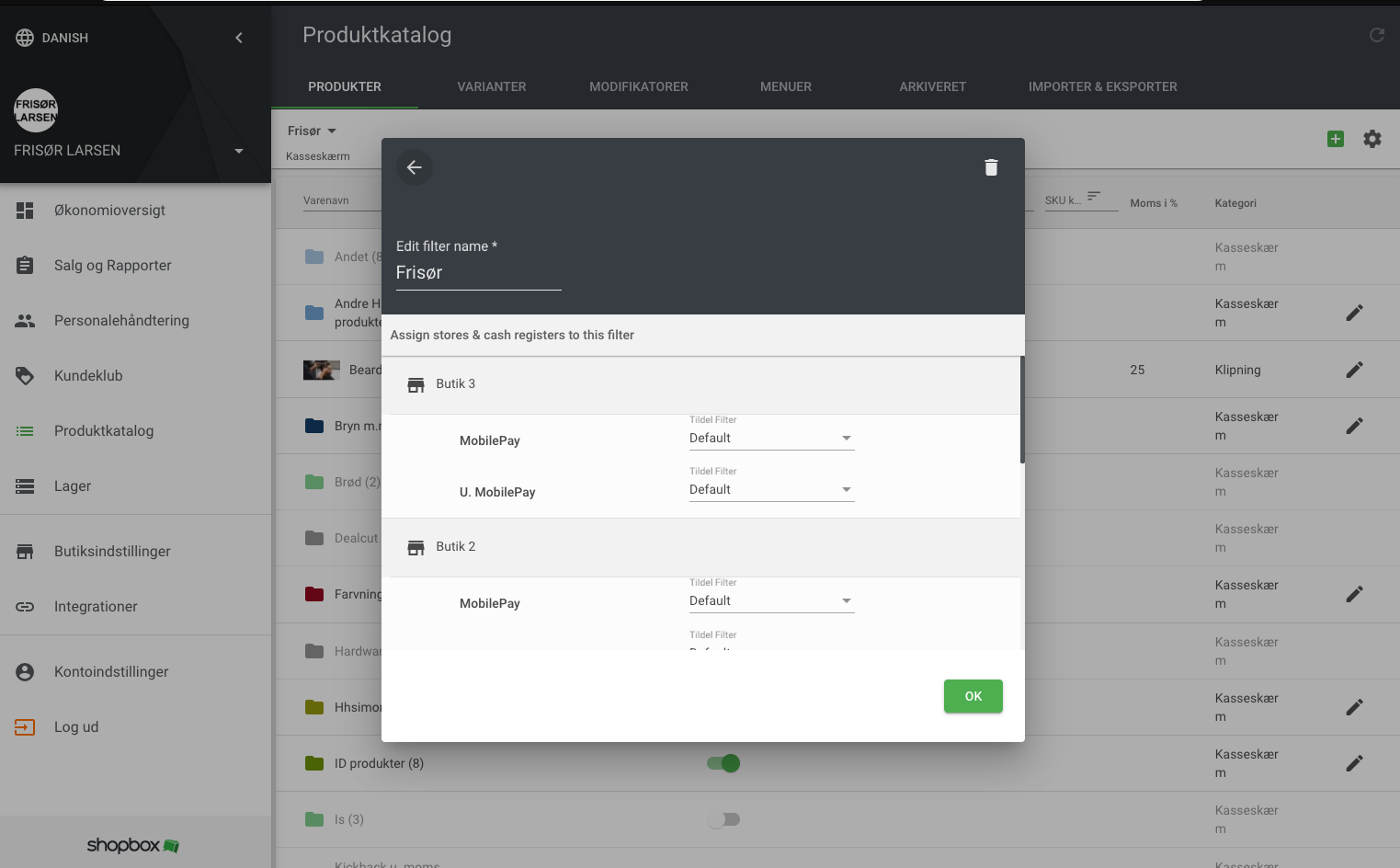The width and height of the screenshot is (1400, 868).
Task: Click the Log ud icon in the sidebar
Action: [x=25, y=727]
